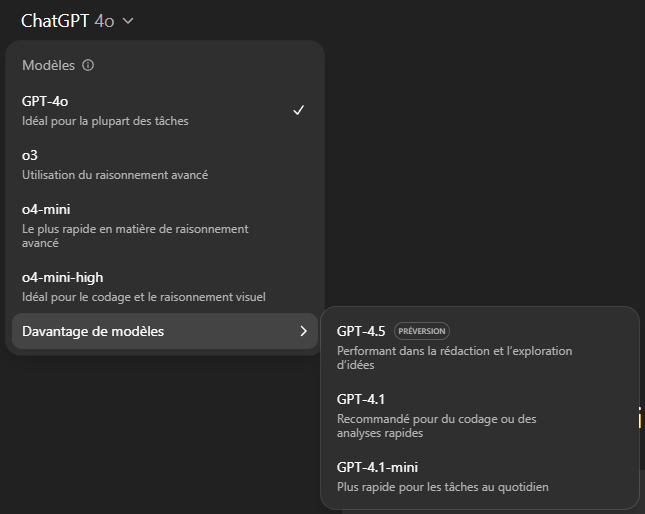This screenshot has height=514, width=645.
Task: Click 'Idéal pour la plupart des tâches' description
Action: [105, 121]
